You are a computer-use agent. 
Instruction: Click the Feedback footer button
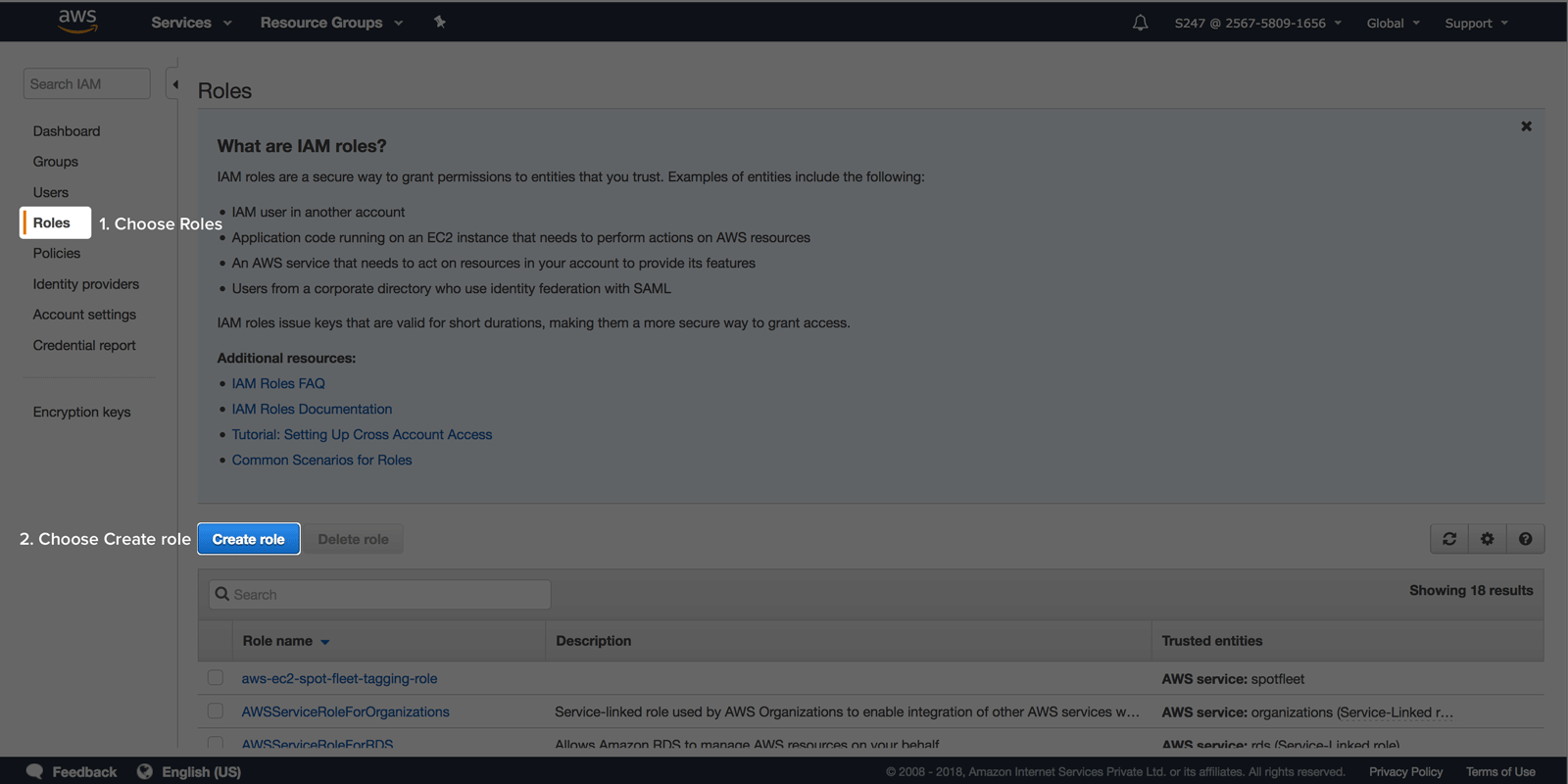click(x=72, y=771)
